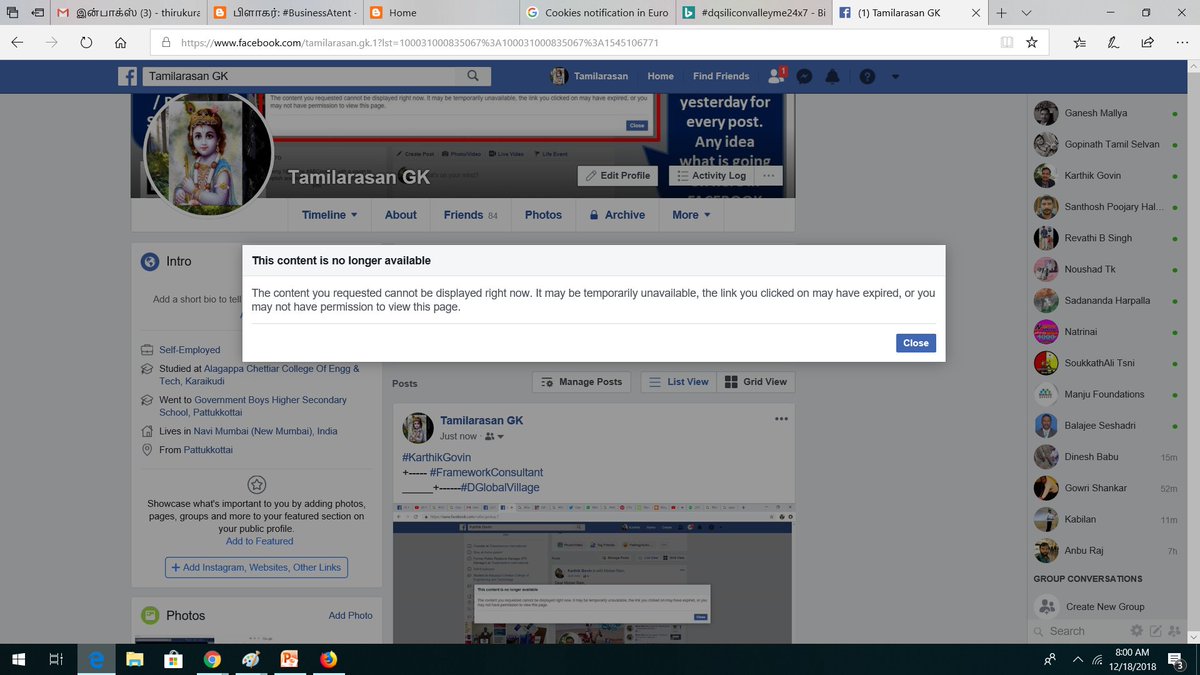
Task: Click Add to Featured link
Action: [x=260, y=541]
